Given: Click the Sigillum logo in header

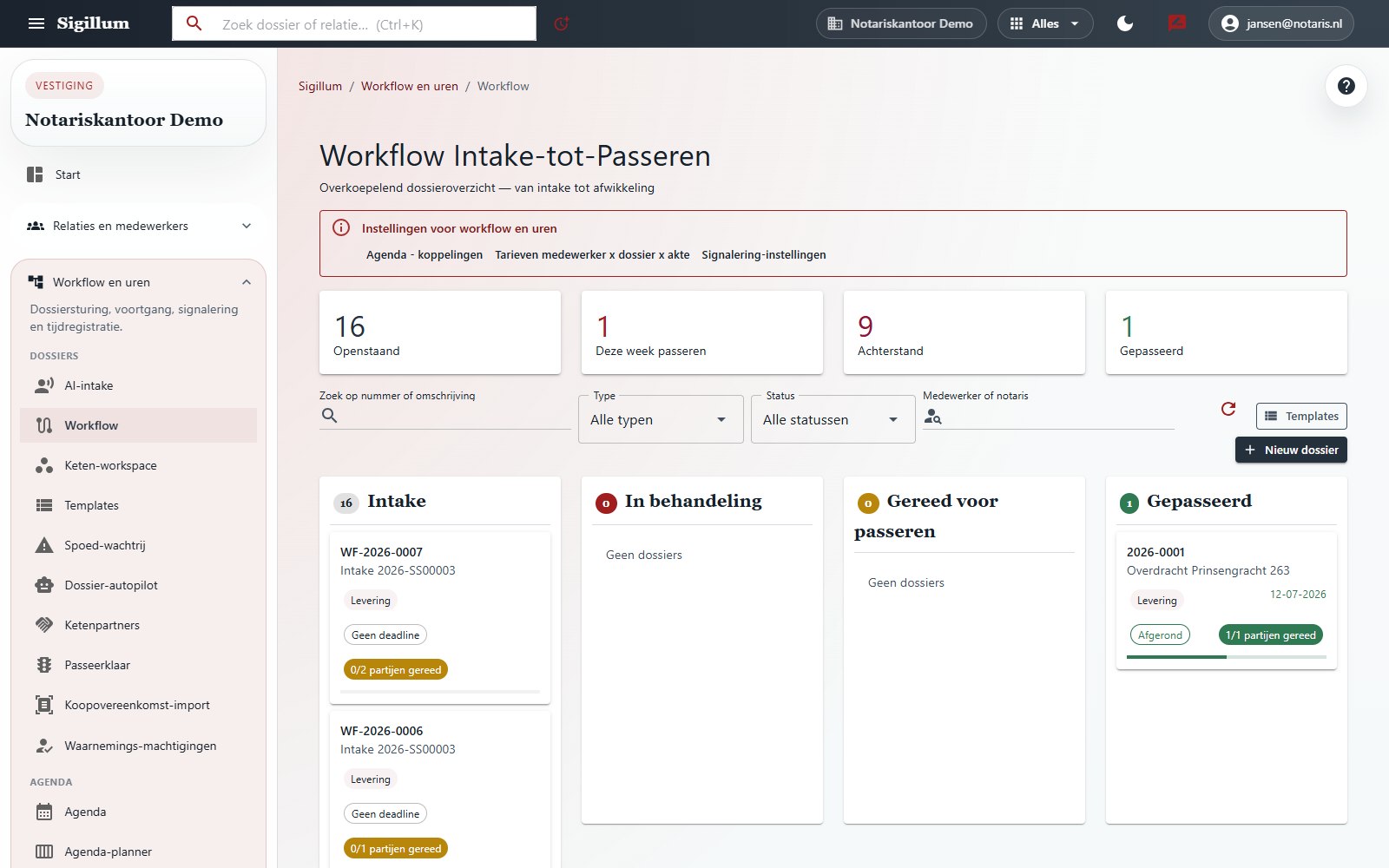Looking at the screenshot, I should [x=93, y=23].
